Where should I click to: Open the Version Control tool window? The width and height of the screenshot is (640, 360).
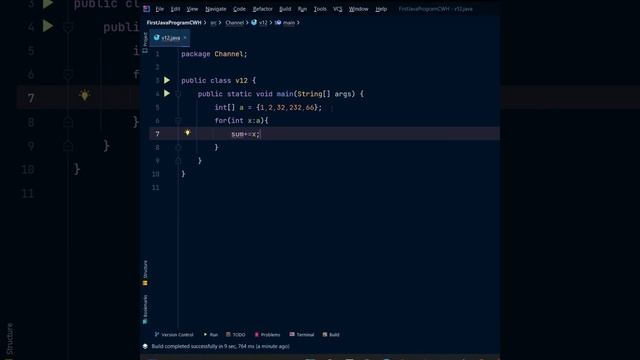174,335
